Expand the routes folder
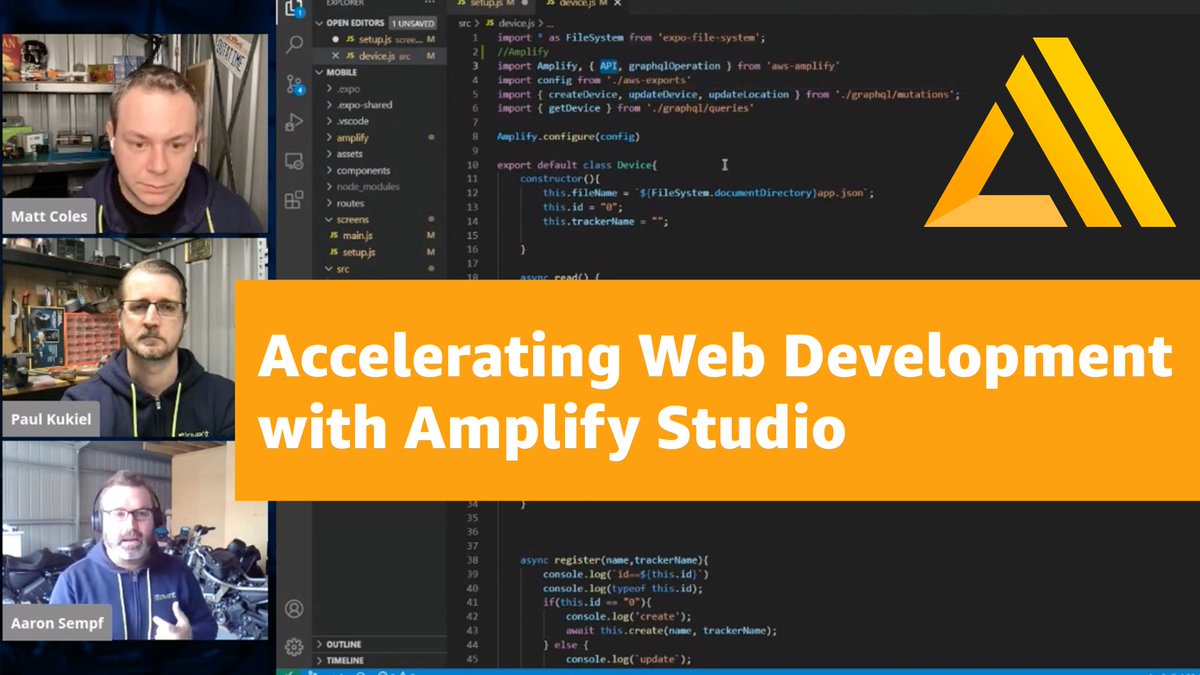The image size is (1200, 675). click(330, 203)
